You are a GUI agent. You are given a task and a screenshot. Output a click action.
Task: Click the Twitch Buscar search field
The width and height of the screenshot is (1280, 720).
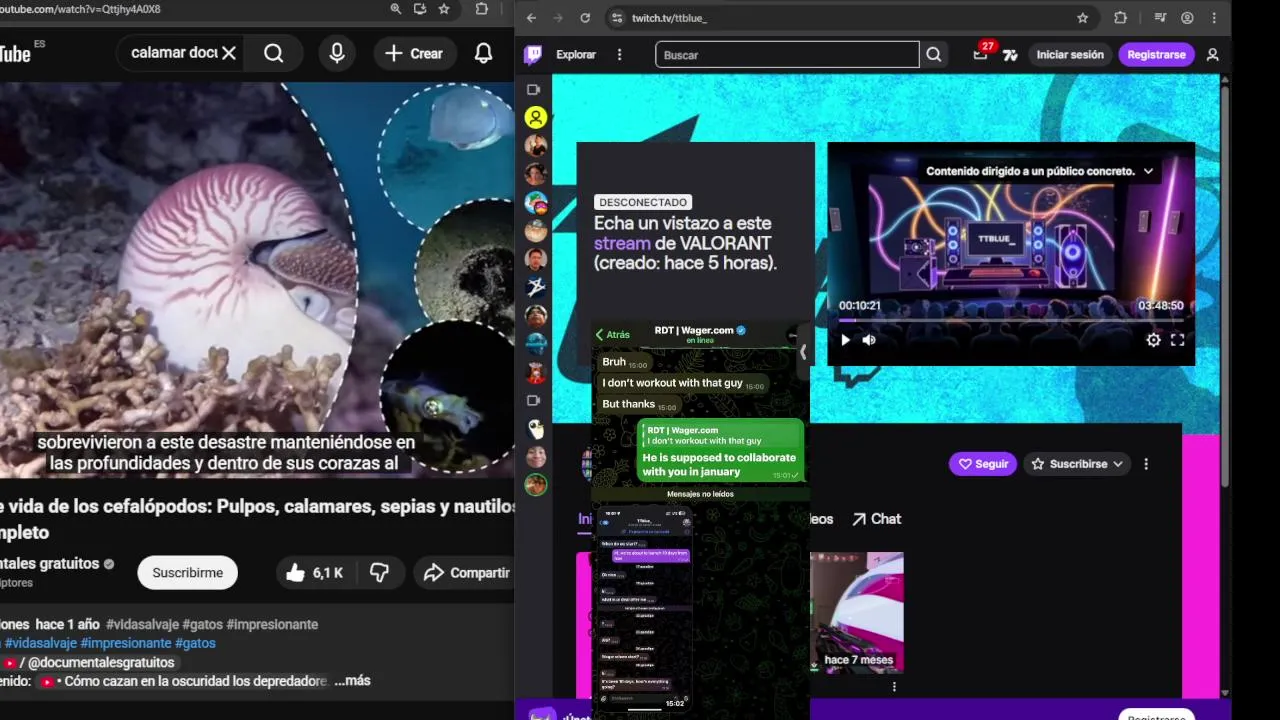click(787, 55)
